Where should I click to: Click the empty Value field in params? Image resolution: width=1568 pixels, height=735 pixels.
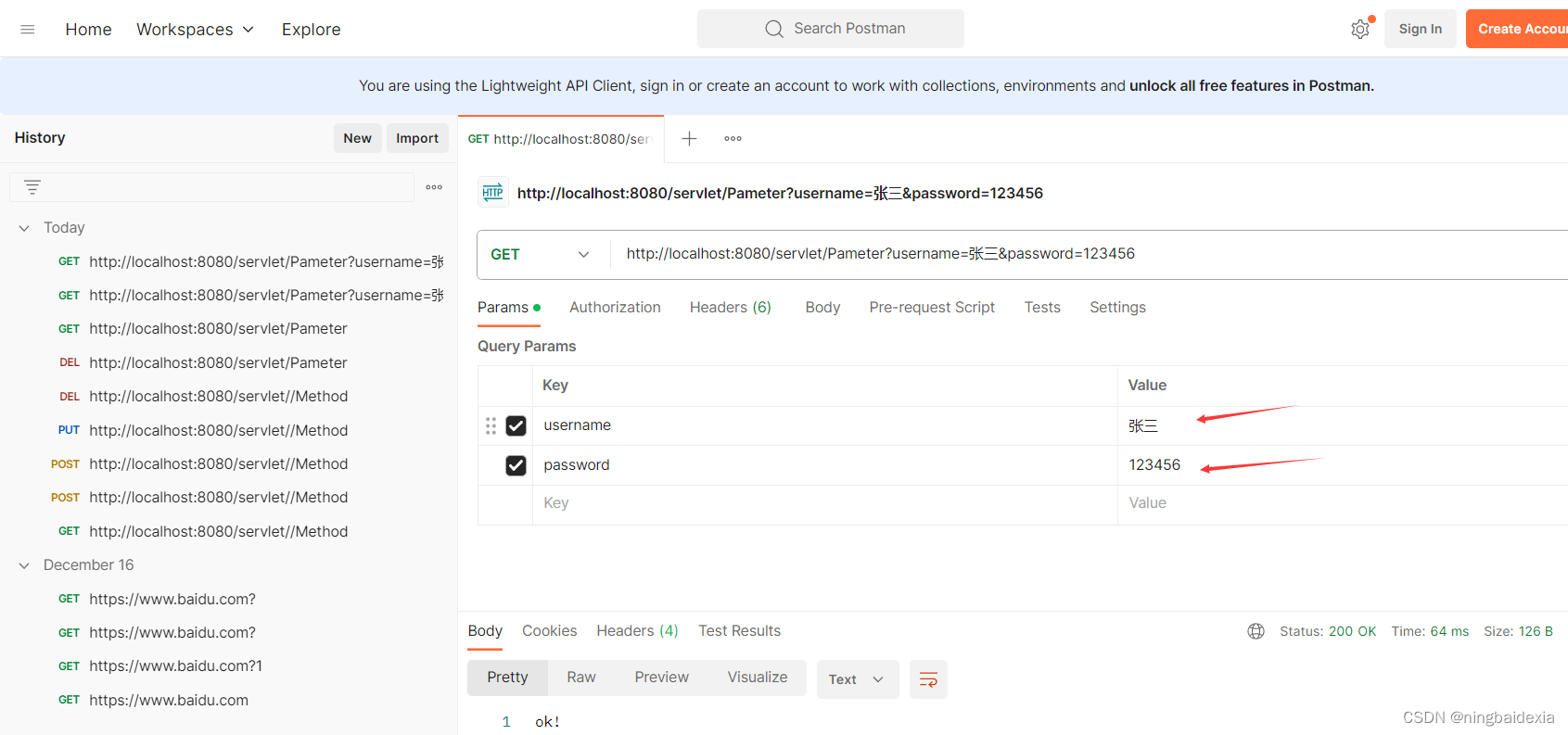pyautogui.click(x=1343, y=503)
